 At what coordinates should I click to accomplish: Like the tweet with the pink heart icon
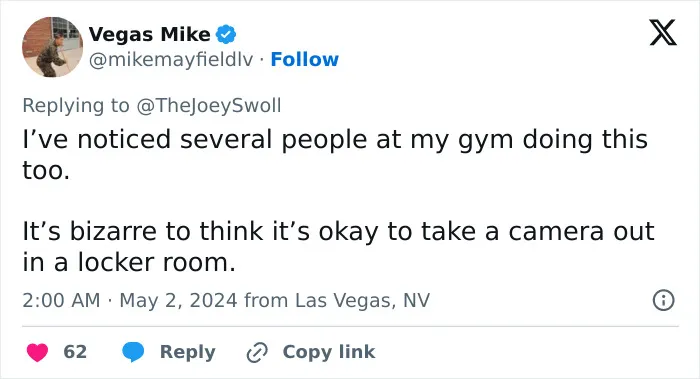(x=38, y=352)
